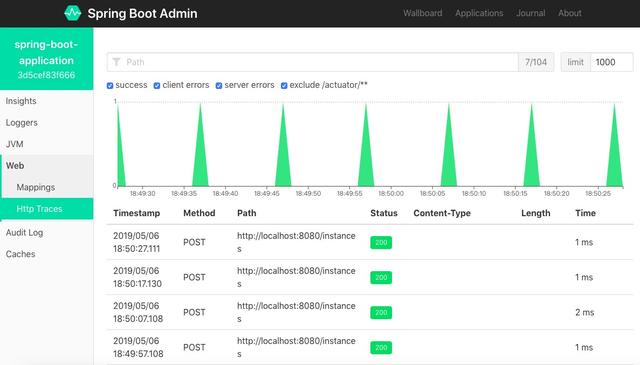This screenshot has height=365, width=640.
Task: Open the Insights sidebar section
Action: (x=47, y=101)
